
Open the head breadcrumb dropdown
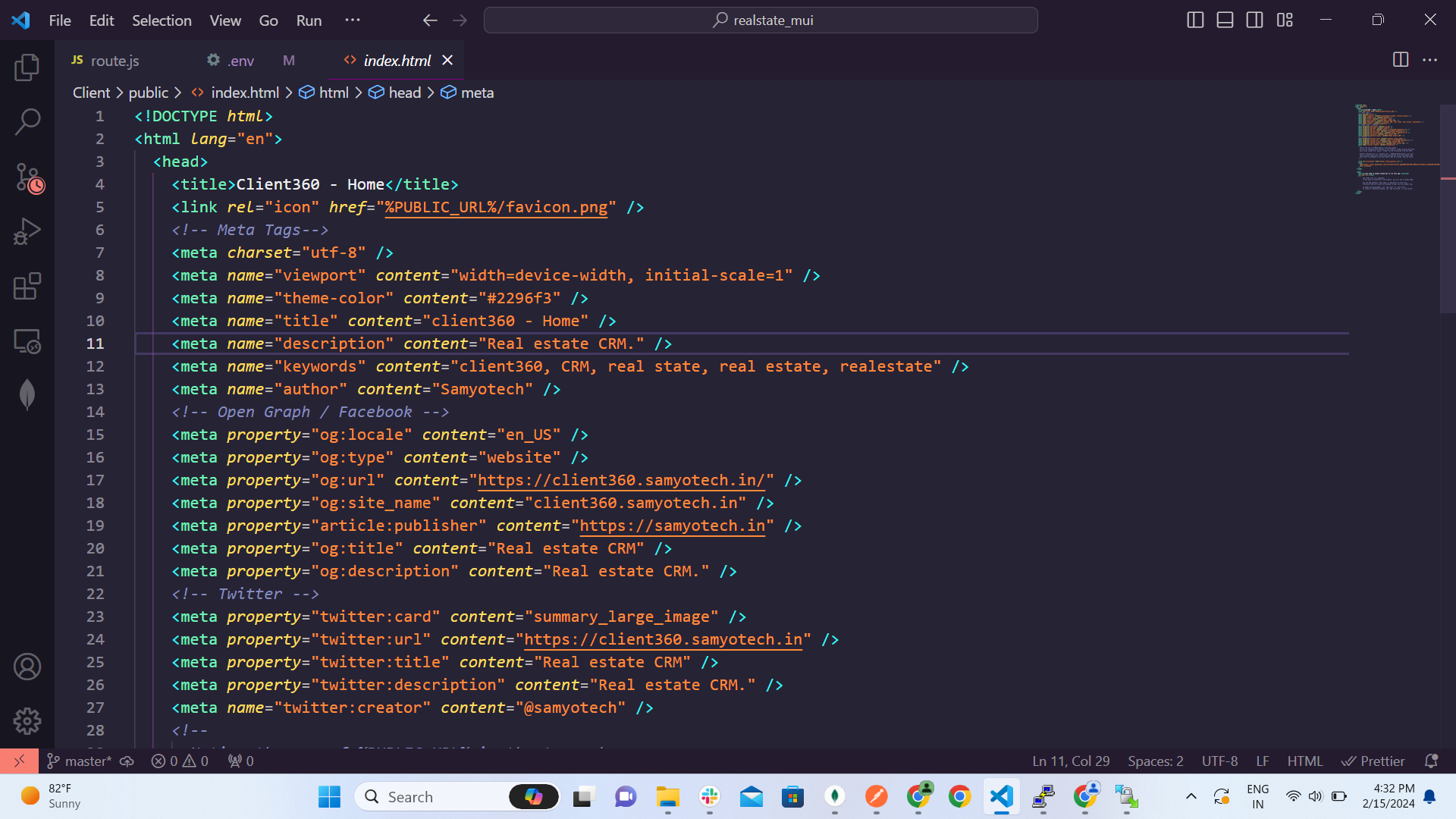click(404, 93)
